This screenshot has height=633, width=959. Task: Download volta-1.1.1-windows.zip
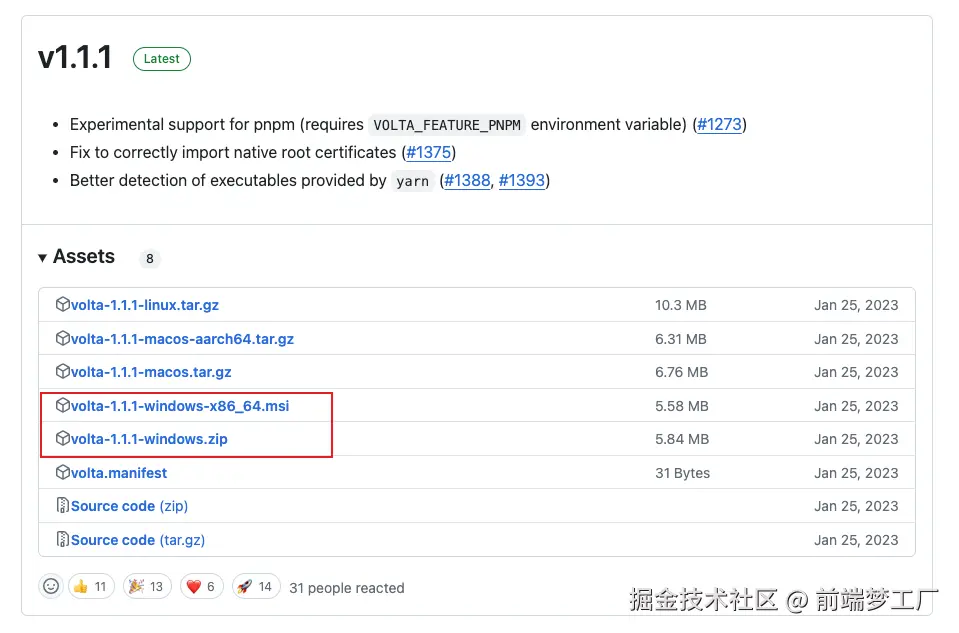[x=149, y=439]
